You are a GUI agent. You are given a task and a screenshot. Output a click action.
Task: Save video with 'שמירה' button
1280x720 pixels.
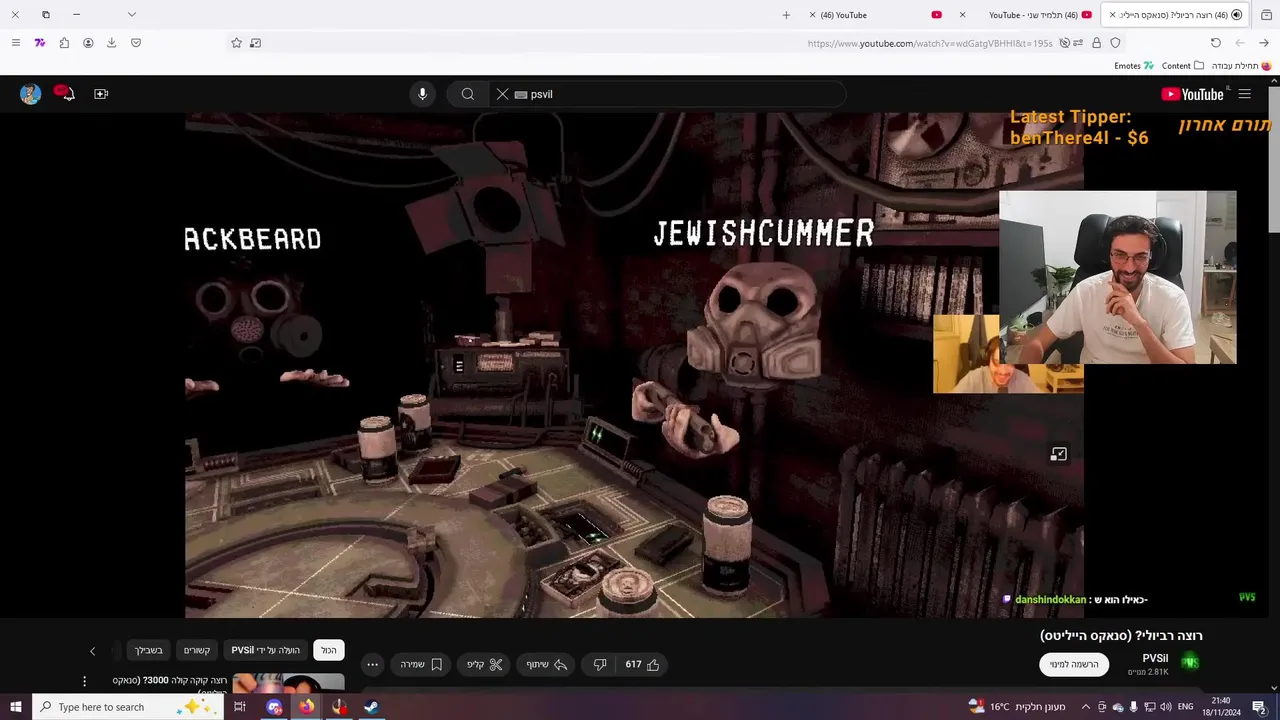tap(422, 664)
